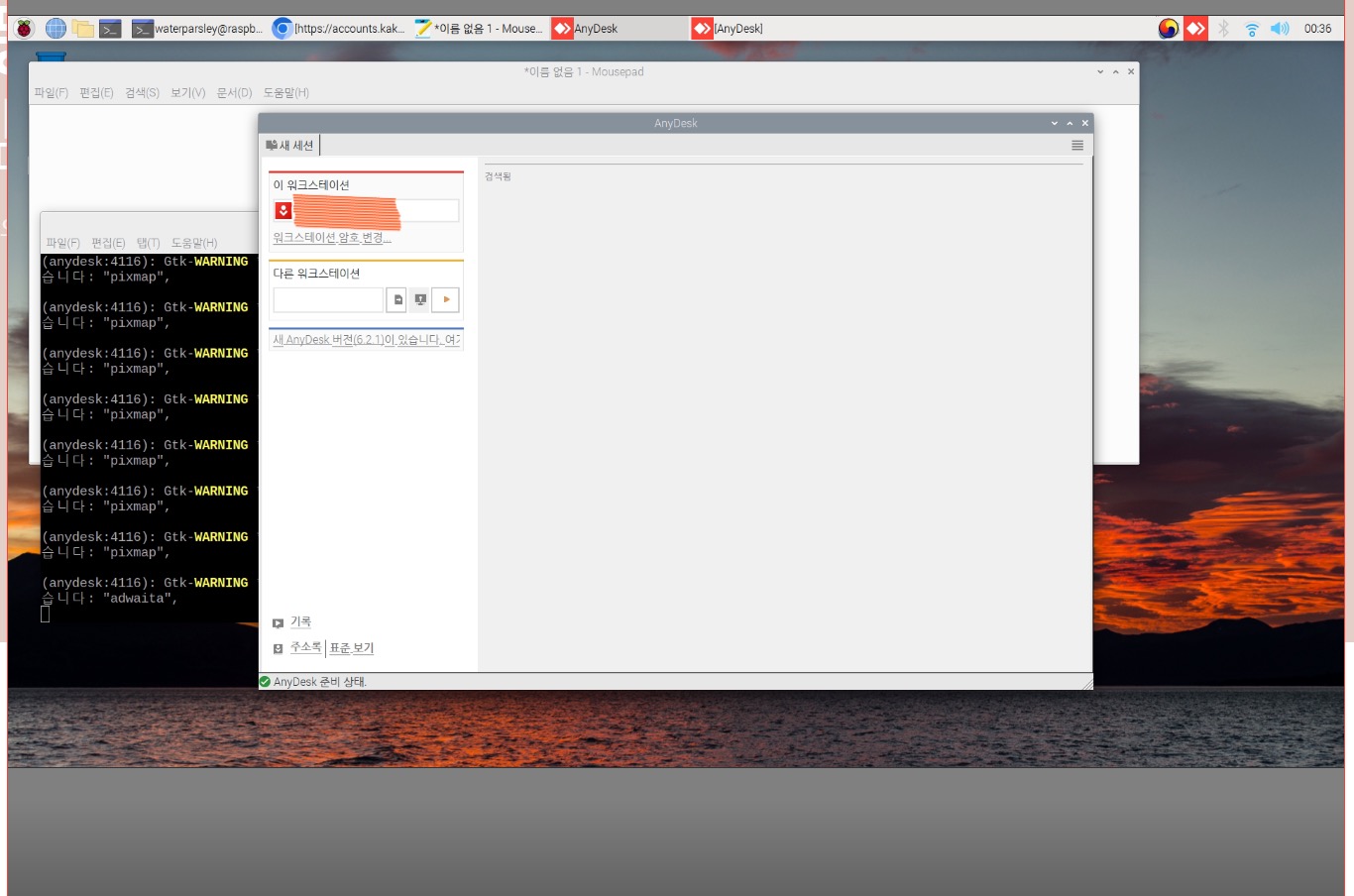1354x896 pixels.
Task: Switch to the waterparsley@raspb terminal task
Action: tap(198, 29)
